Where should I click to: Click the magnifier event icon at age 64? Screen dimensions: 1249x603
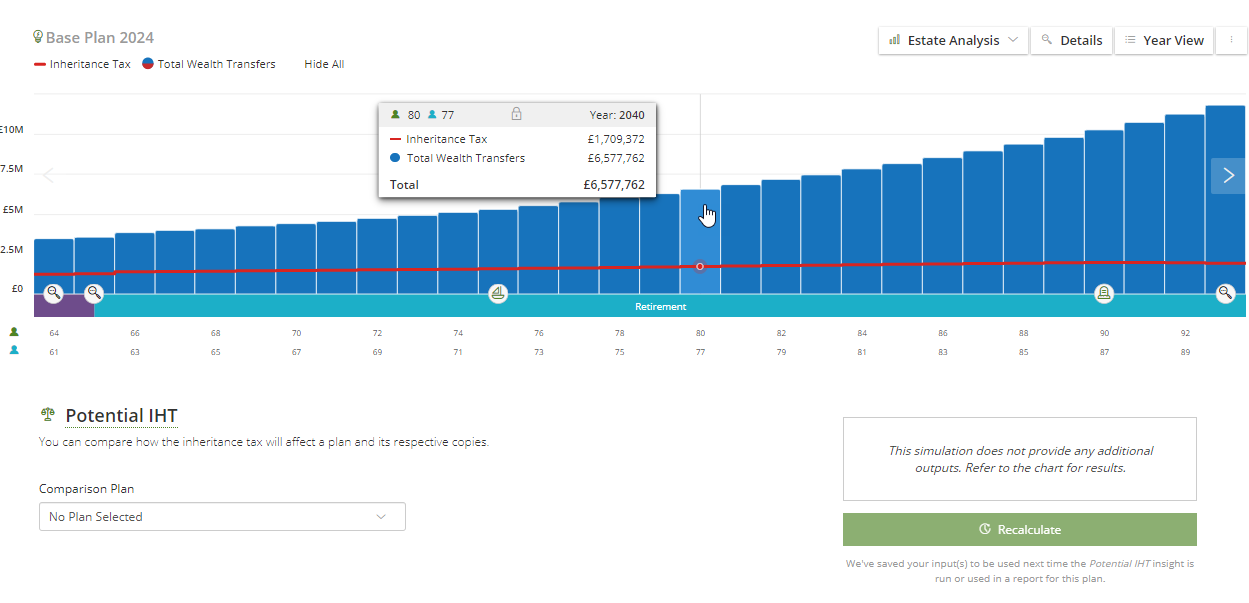pyautogui.click(x=54, y=293)
